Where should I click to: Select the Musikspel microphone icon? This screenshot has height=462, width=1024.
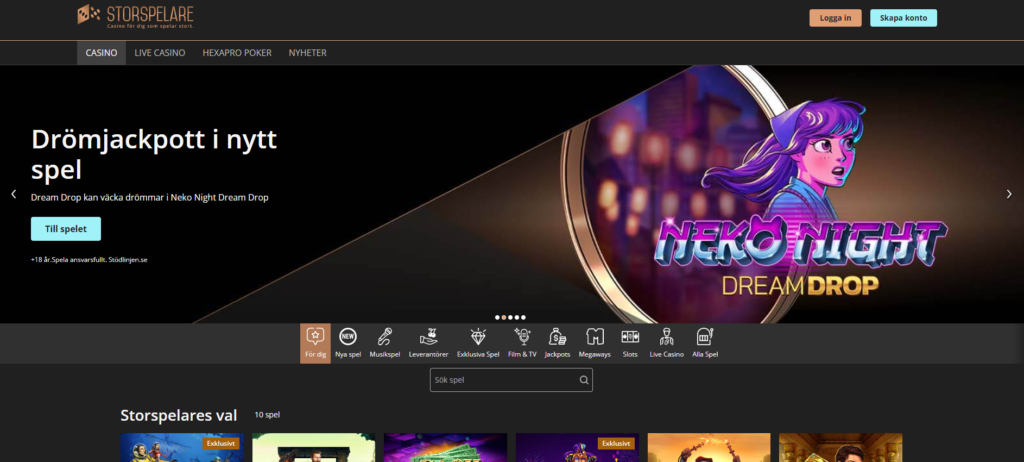385,337
